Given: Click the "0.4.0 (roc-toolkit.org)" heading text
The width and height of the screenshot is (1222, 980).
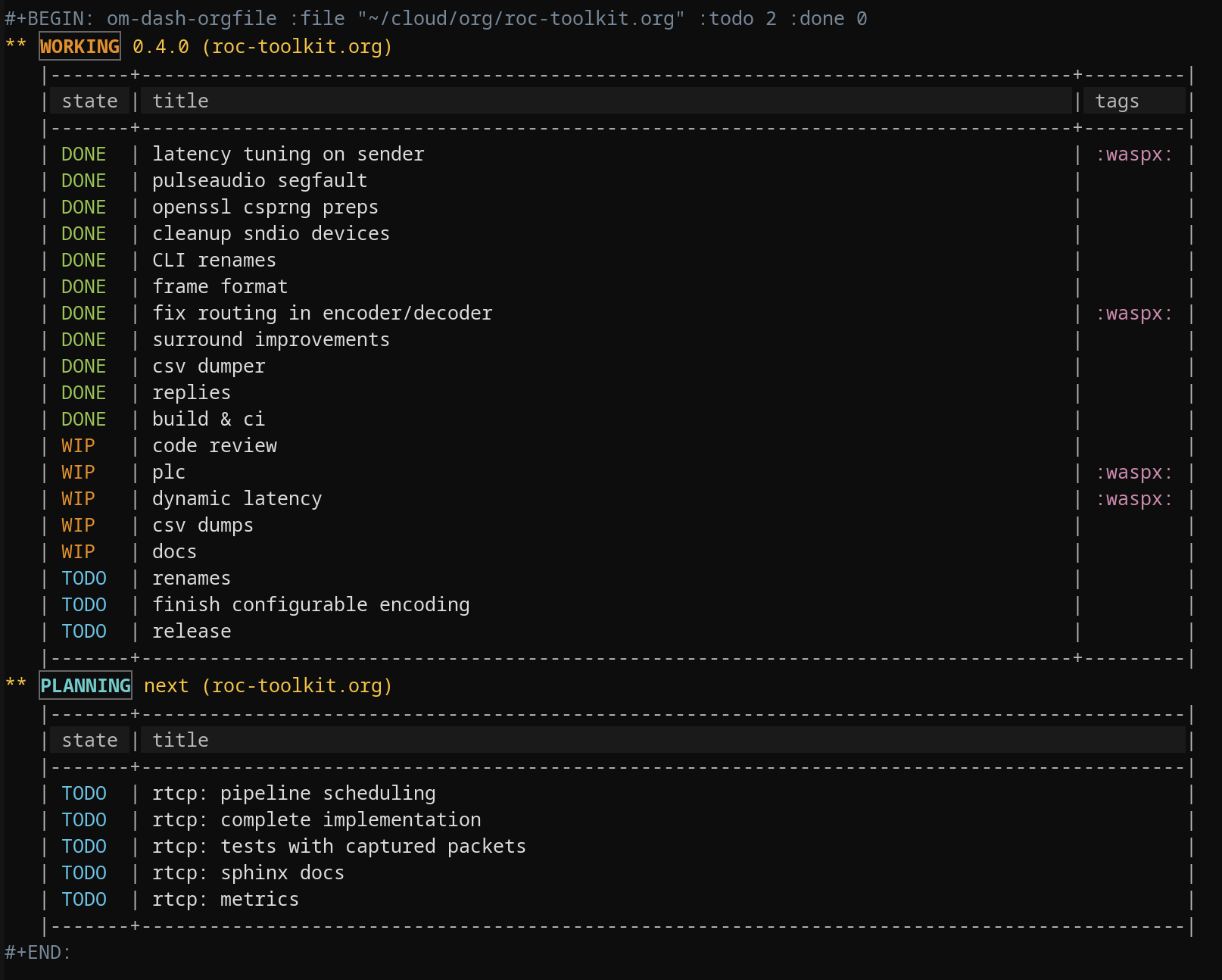Looking at the screenshot, I should [263, 47].
